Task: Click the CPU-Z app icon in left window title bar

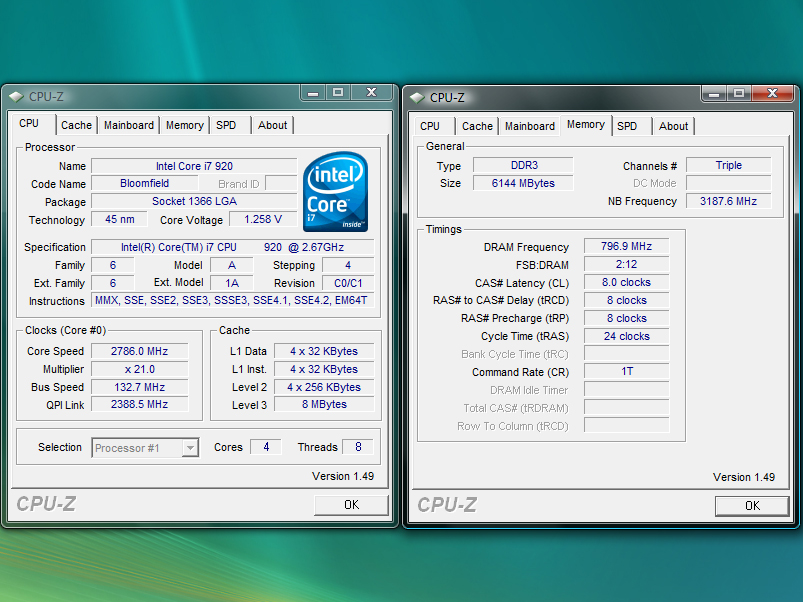Action: coord(16,96)
